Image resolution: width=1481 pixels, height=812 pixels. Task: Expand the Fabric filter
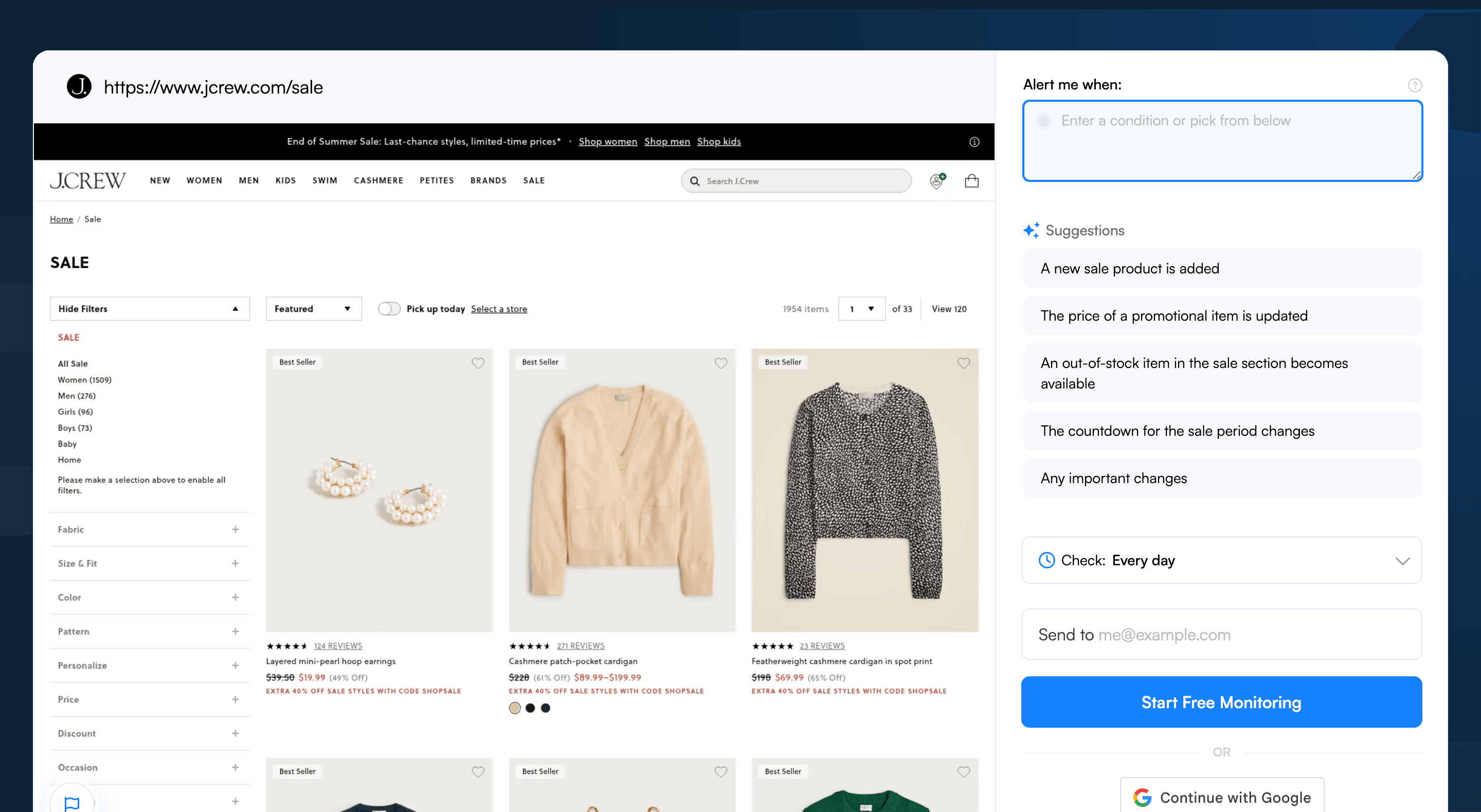(150, 529)
